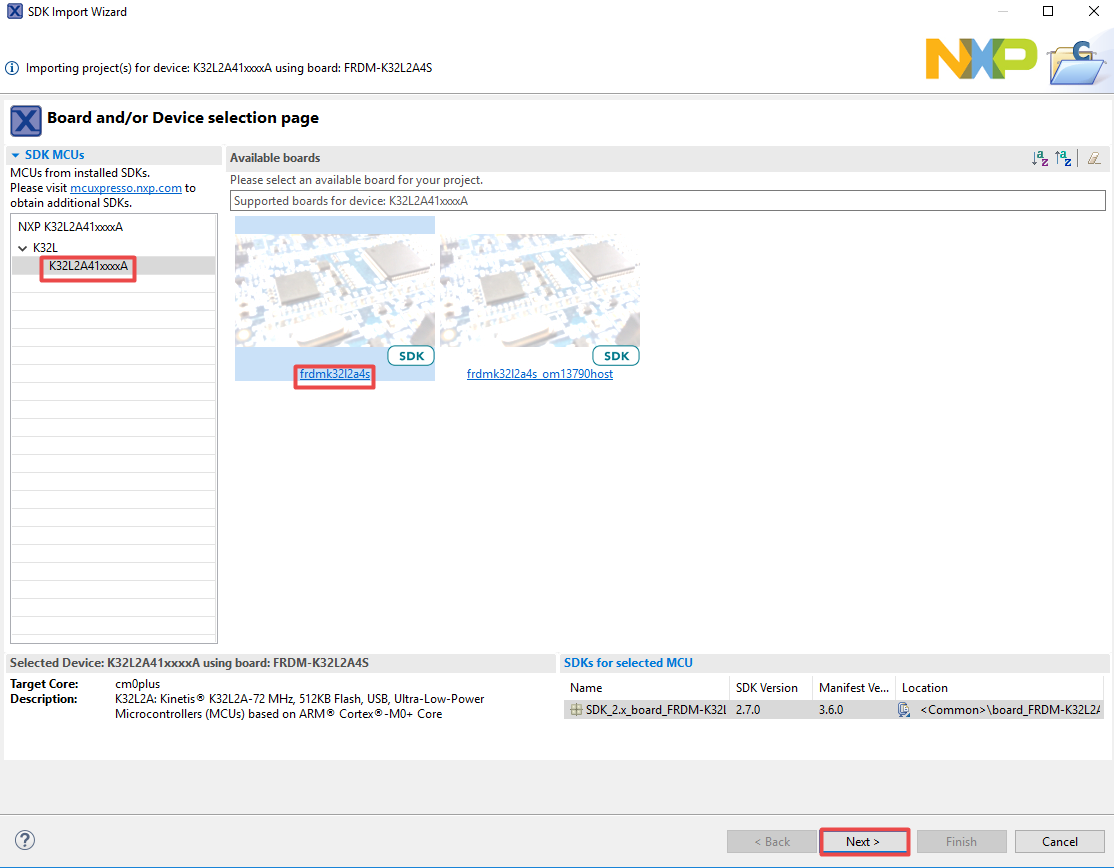Click the Finish button
The width and height of the screenshot is (1114, 868).
click(961, 842)
